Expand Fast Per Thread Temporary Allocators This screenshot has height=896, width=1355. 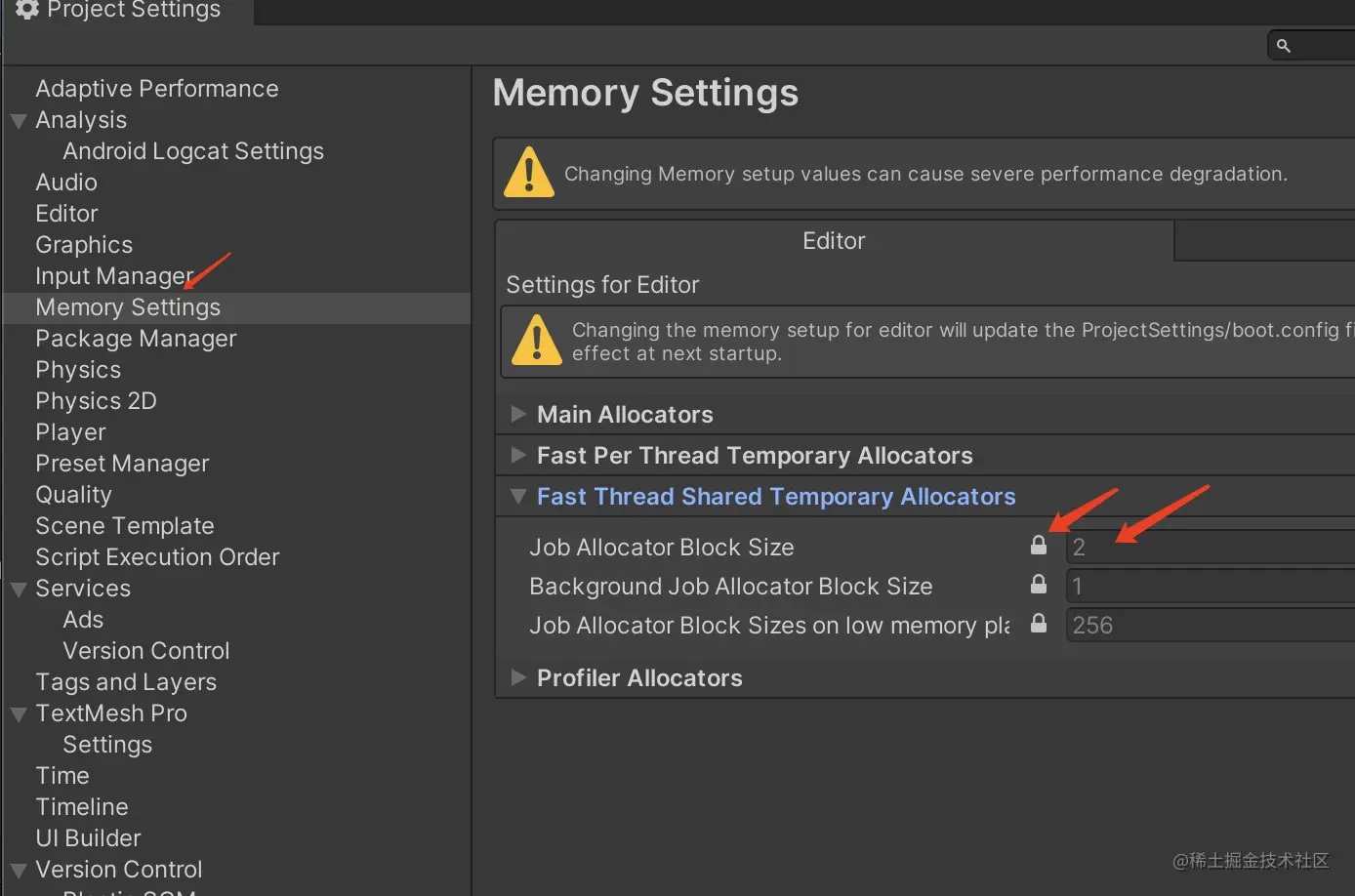point(518,456)
